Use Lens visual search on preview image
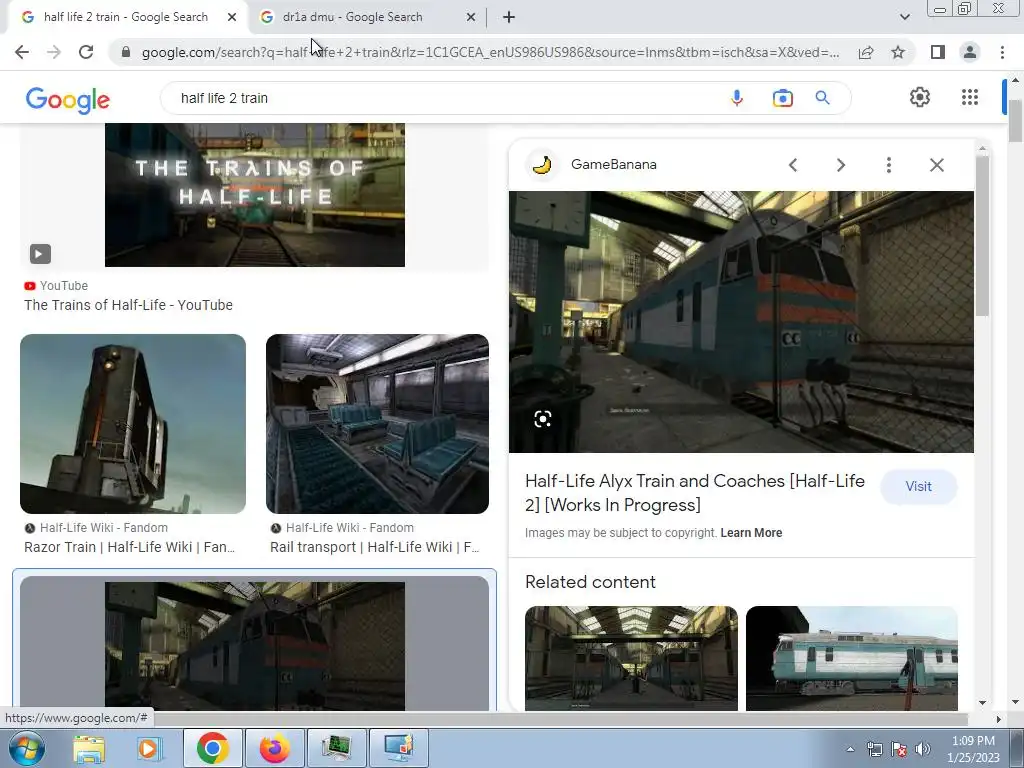Image resolution: width=1024 pixels, height=768 pixels. (x=543, y=419)
